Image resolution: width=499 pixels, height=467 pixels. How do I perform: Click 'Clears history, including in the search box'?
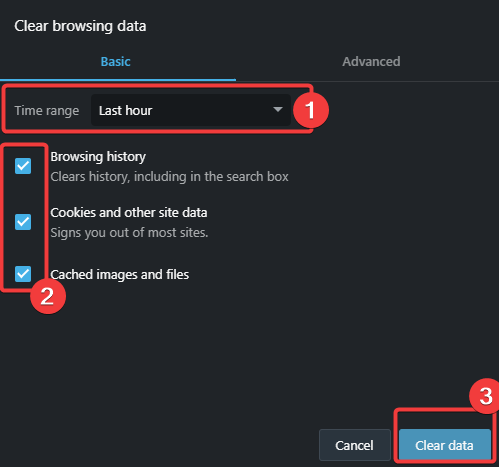169,177
